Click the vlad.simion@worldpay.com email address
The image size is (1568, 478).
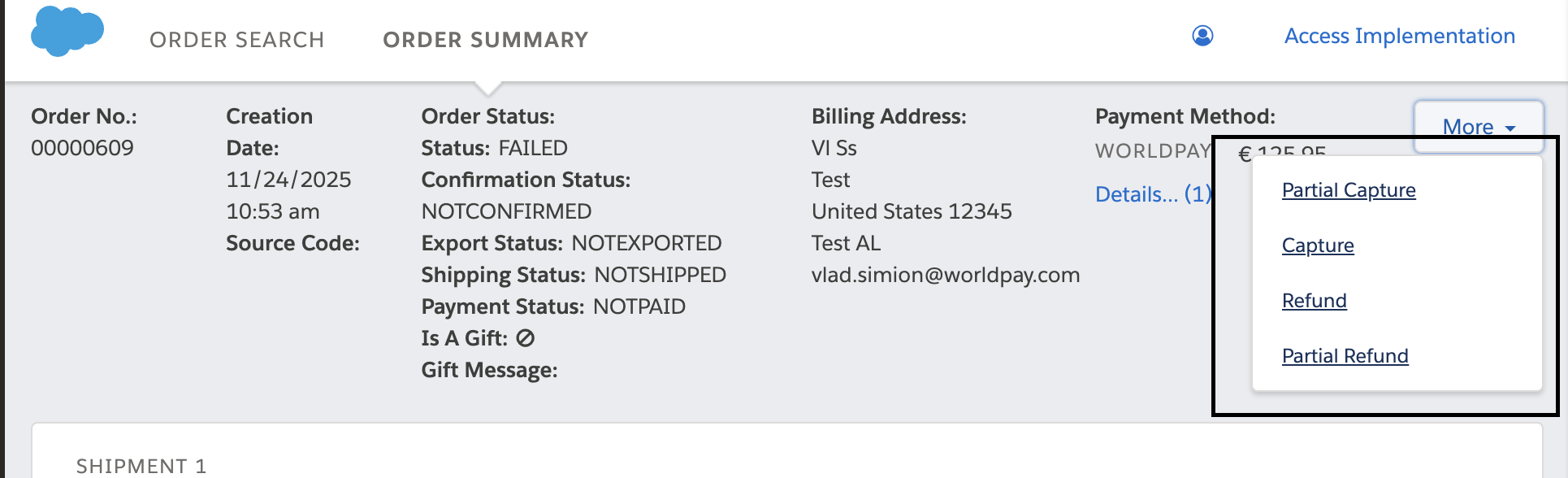[945, 275]
